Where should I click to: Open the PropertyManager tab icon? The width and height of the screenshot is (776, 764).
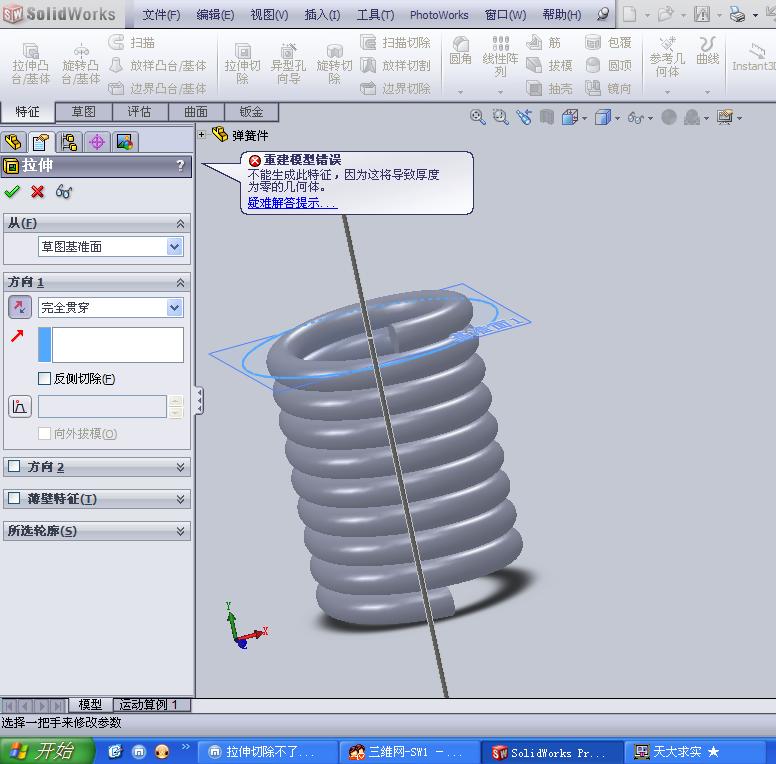(41, 143)
